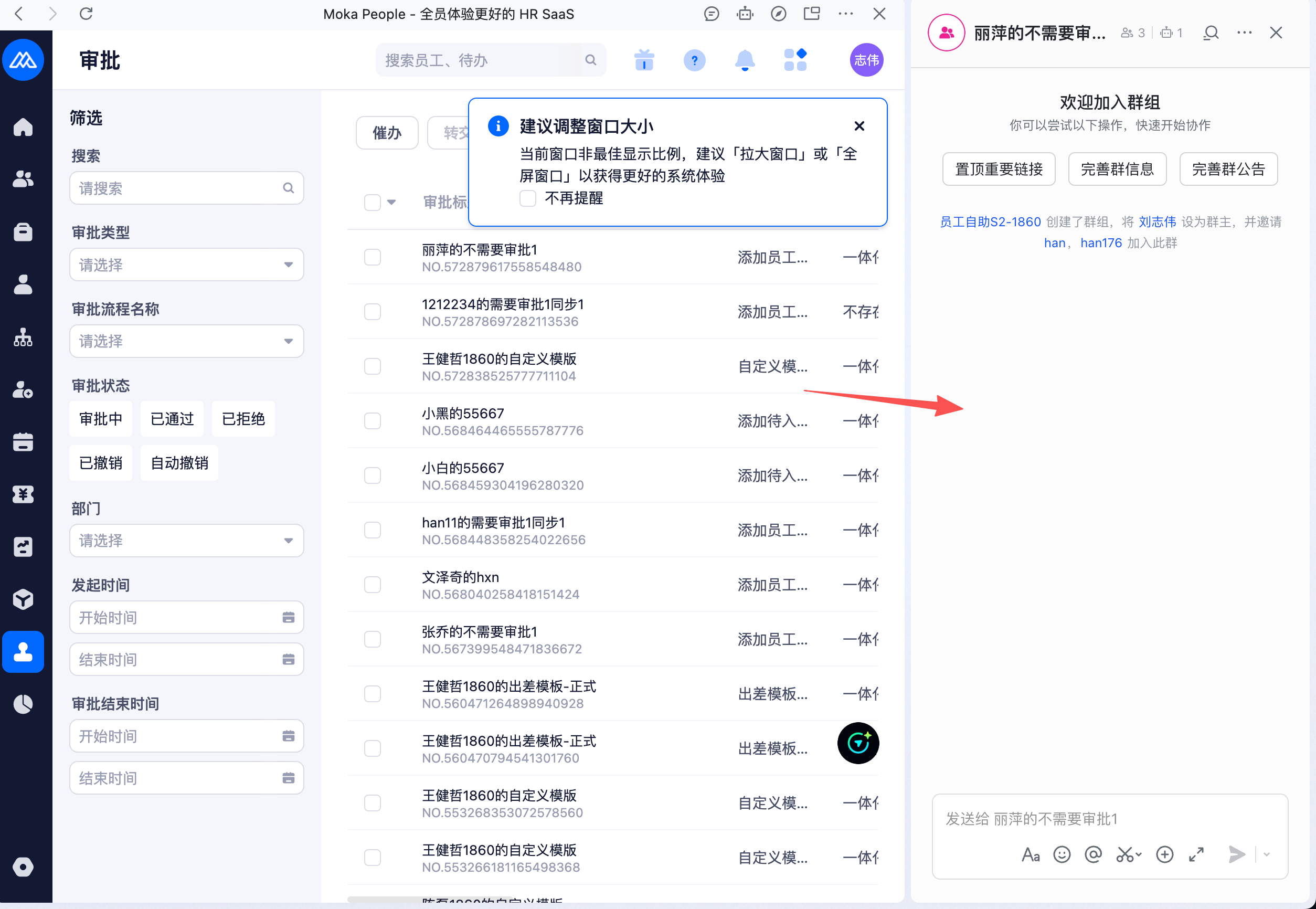Click the home icon in left sidebar
Screen dimensions: 1316x909
click(x=23, y=126)
